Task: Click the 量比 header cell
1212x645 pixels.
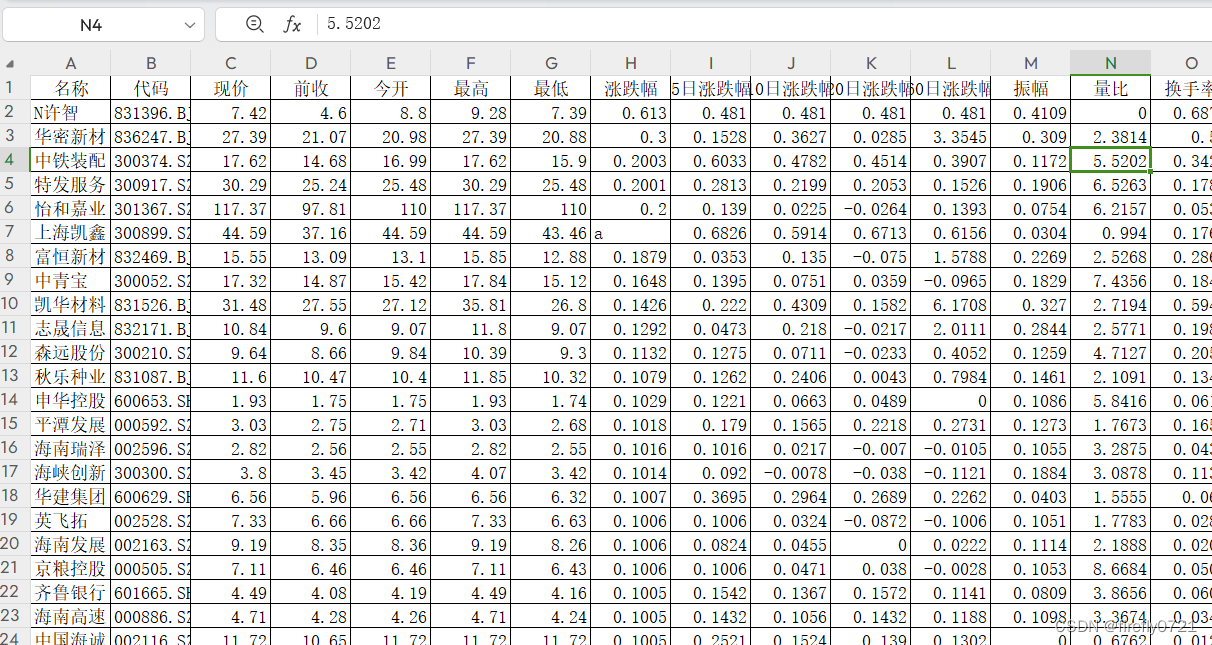Action: (1111, 88)
